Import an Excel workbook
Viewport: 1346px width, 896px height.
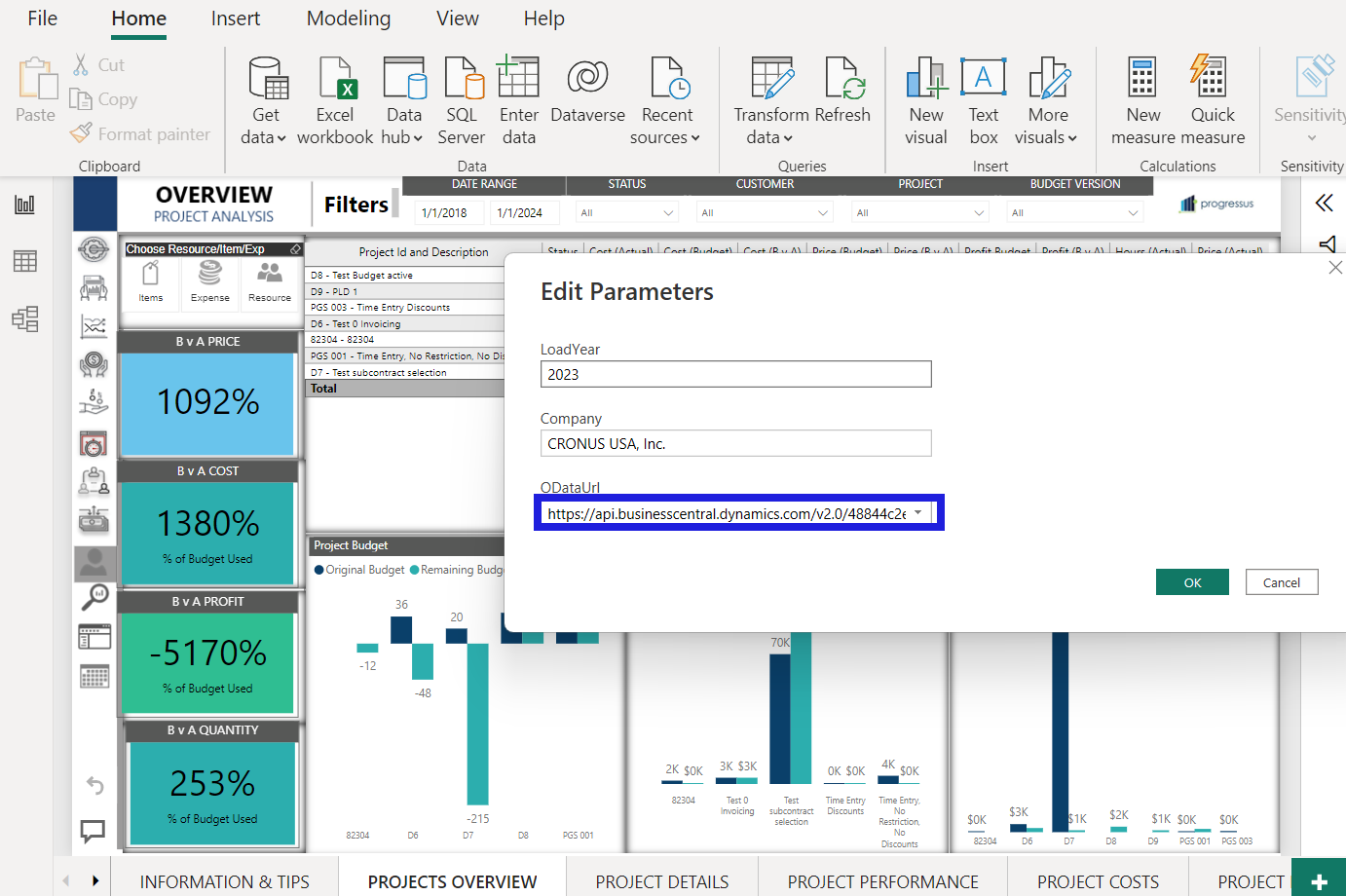coord(335,97)
